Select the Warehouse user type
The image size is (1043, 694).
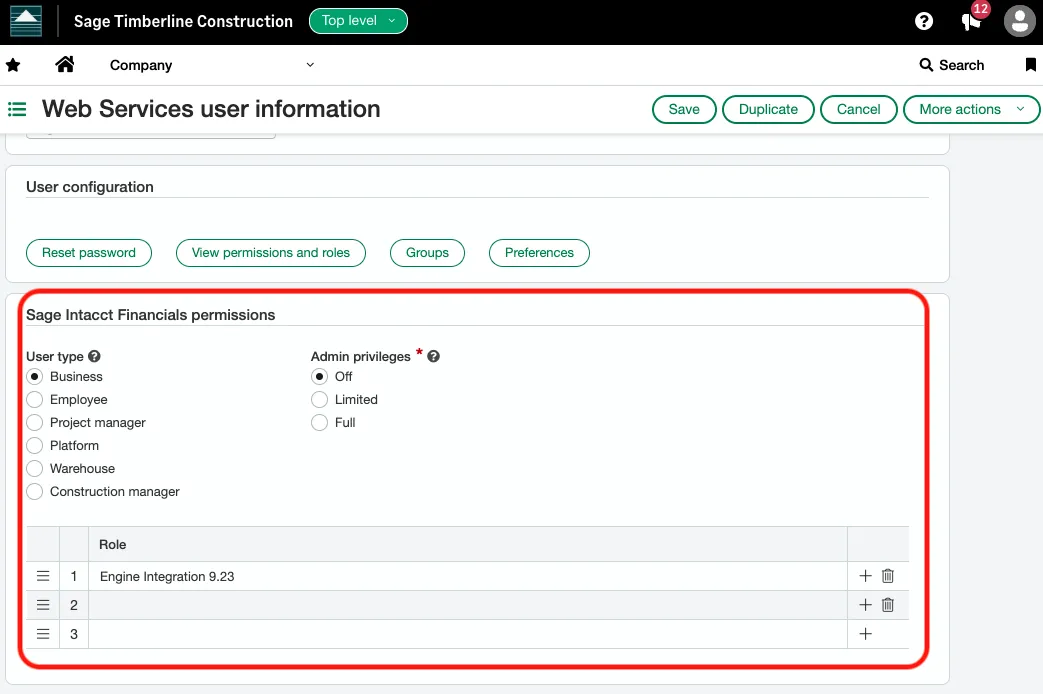coord(35,468)
